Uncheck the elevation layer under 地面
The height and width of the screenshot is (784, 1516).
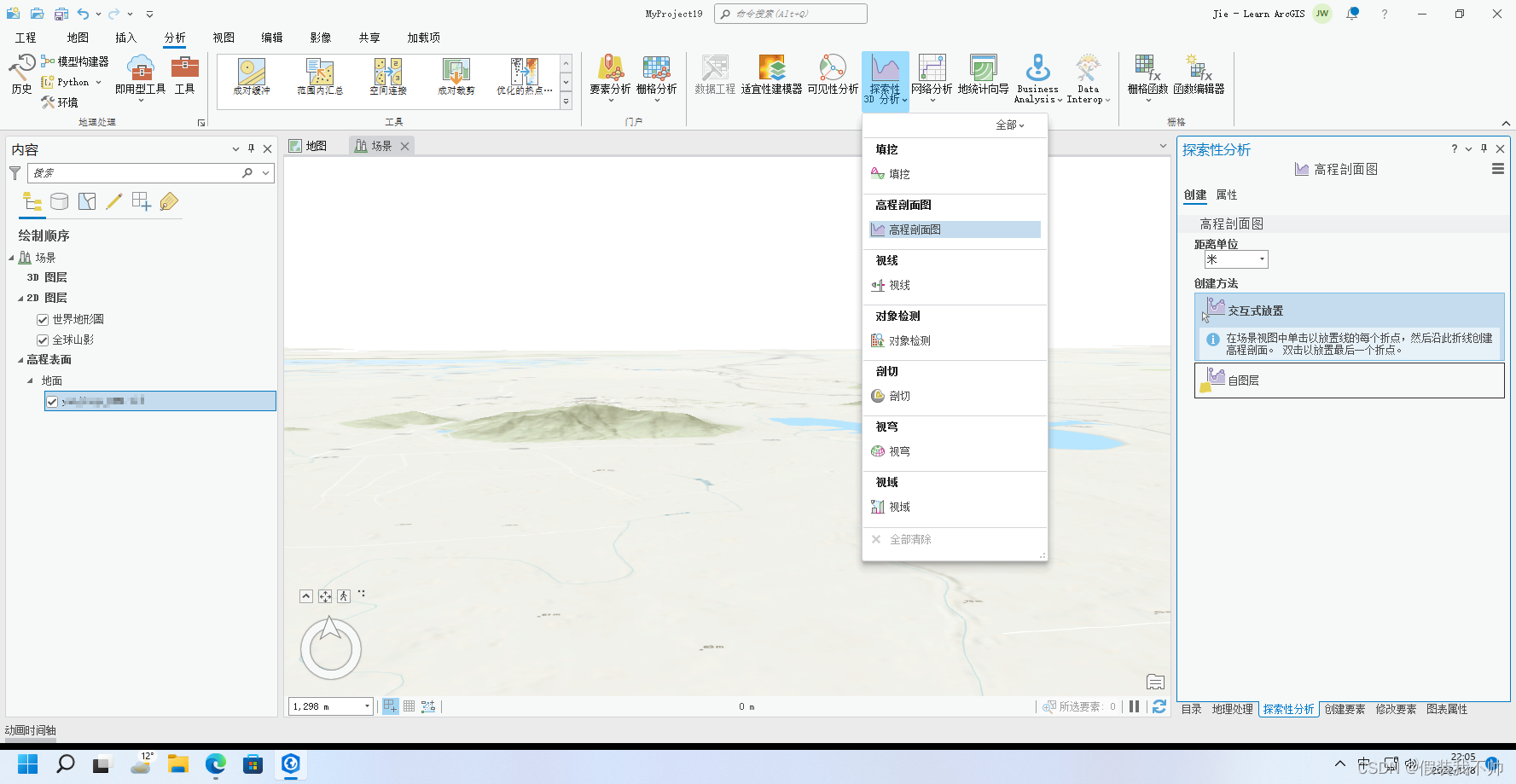coord(52,401)
